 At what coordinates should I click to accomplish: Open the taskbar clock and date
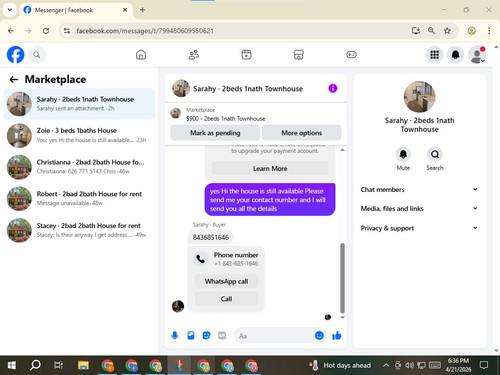click(x=458, y=365)
